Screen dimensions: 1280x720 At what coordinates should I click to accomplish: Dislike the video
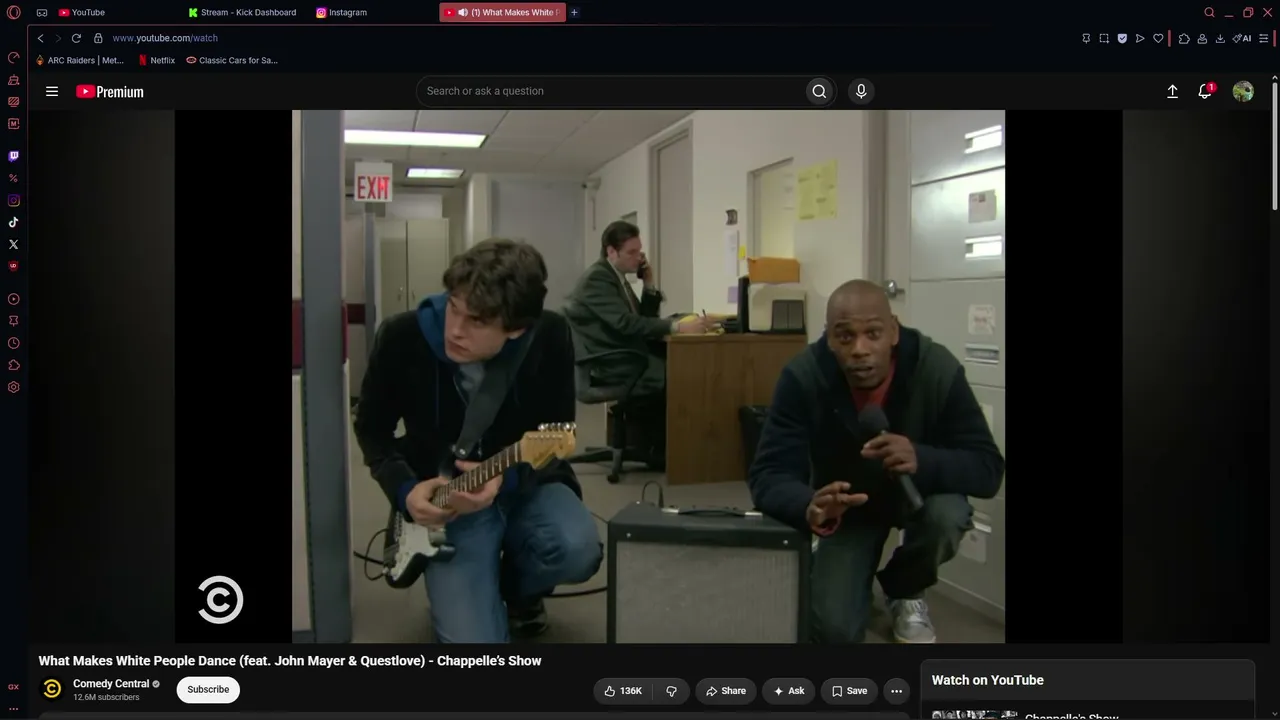(671, 691)
